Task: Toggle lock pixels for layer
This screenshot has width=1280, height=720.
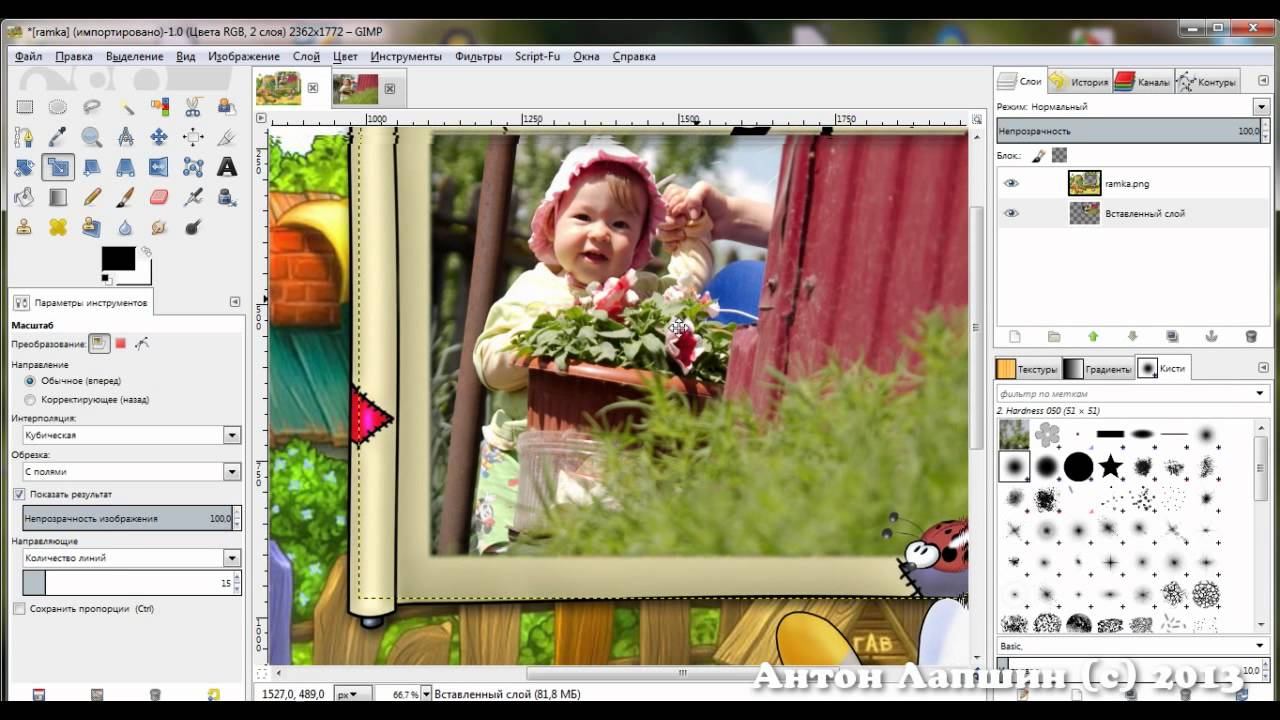Action: tap(1039, 155)
